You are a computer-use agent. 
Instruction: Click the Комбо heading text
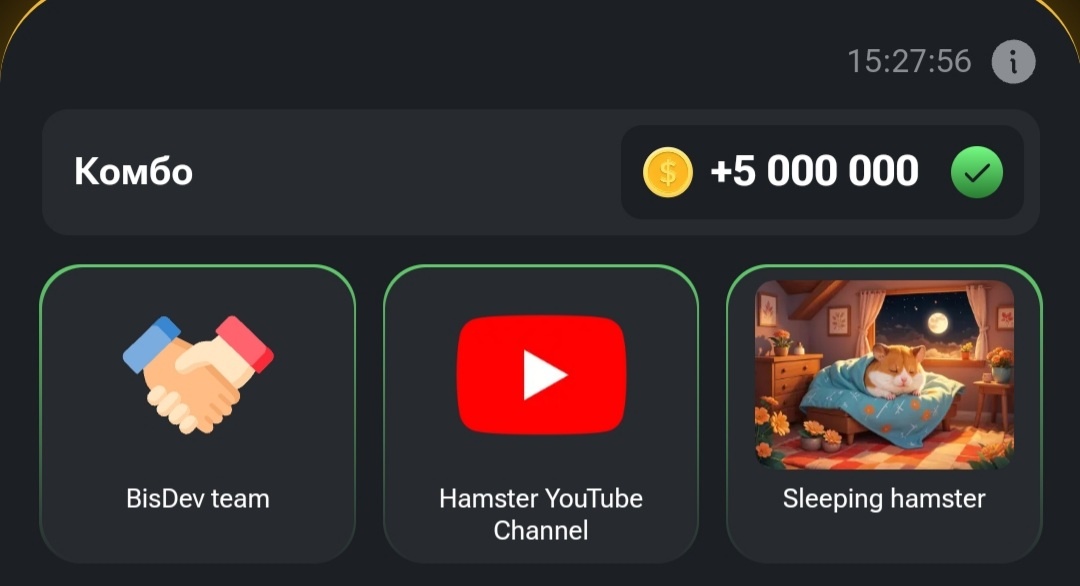pyautogui.click(x=134, y=171)
